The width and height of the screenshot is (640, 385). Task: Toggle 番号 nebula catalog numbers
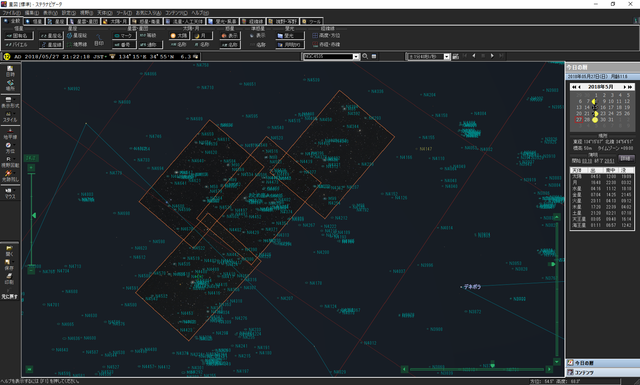[124, 45]
